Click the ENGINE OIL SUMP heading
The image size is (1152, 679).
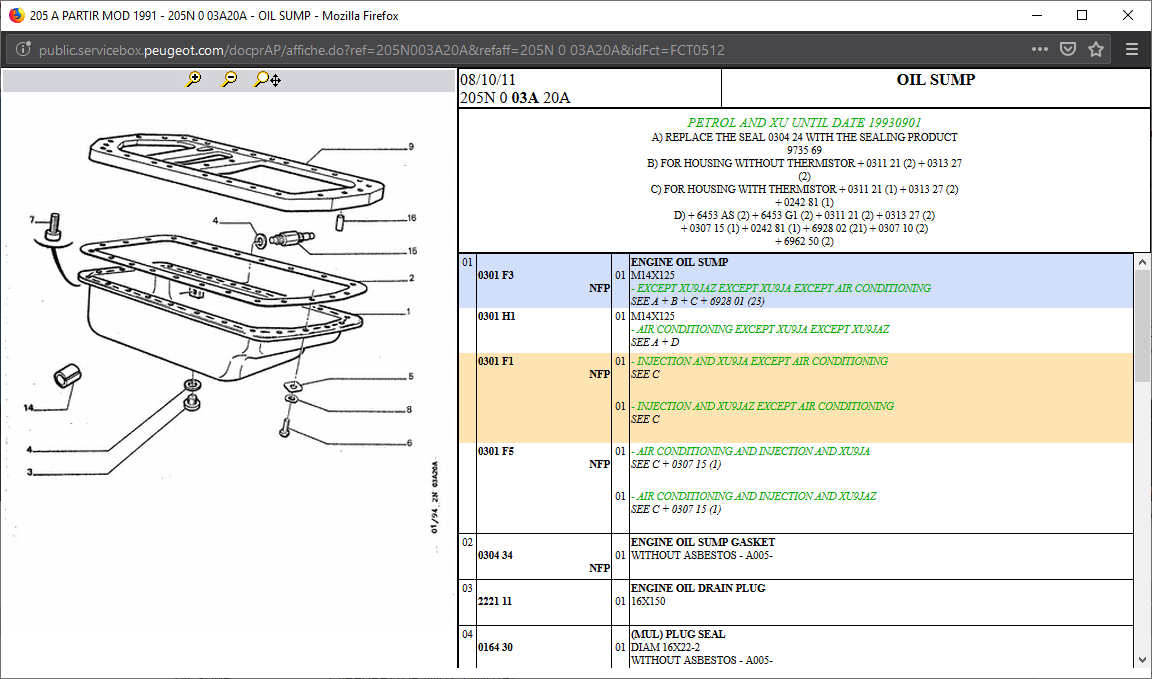click(680, 262)
